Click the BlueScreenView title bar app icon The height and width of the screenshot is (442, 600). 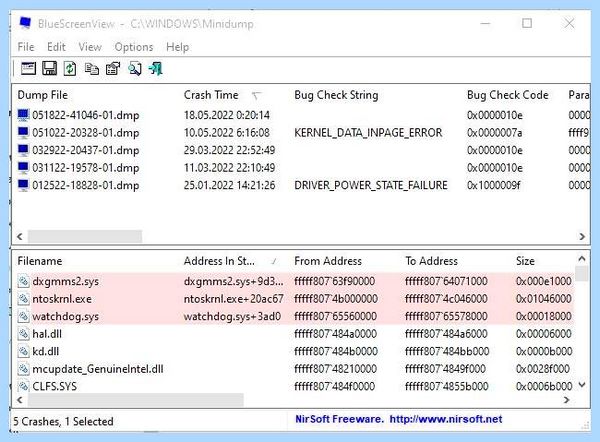pyautogui.click(x=25, y=23)
